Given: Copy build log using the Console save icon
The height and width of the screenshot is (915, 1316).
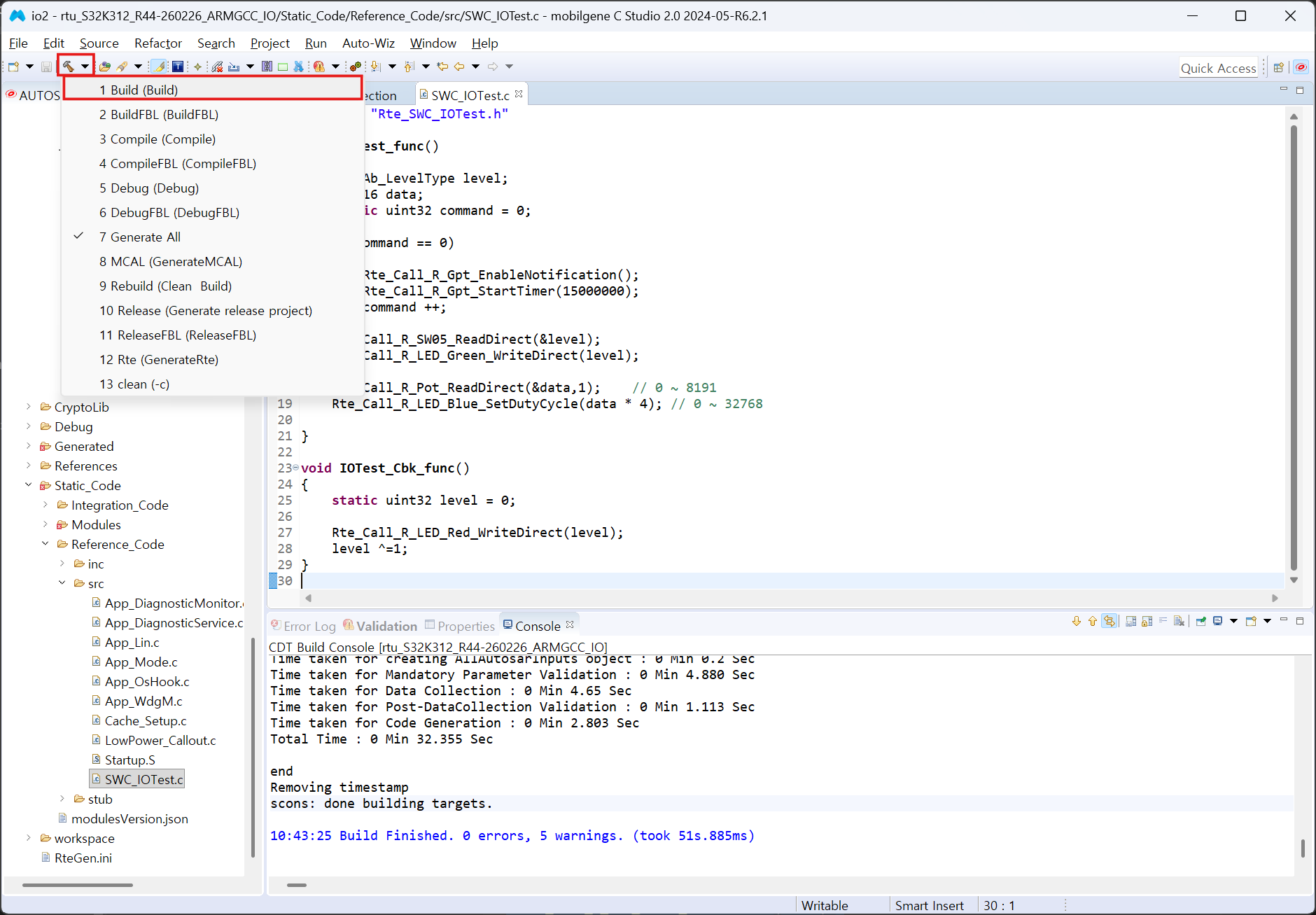Looking at the screenshot, I should (1130, 621).
